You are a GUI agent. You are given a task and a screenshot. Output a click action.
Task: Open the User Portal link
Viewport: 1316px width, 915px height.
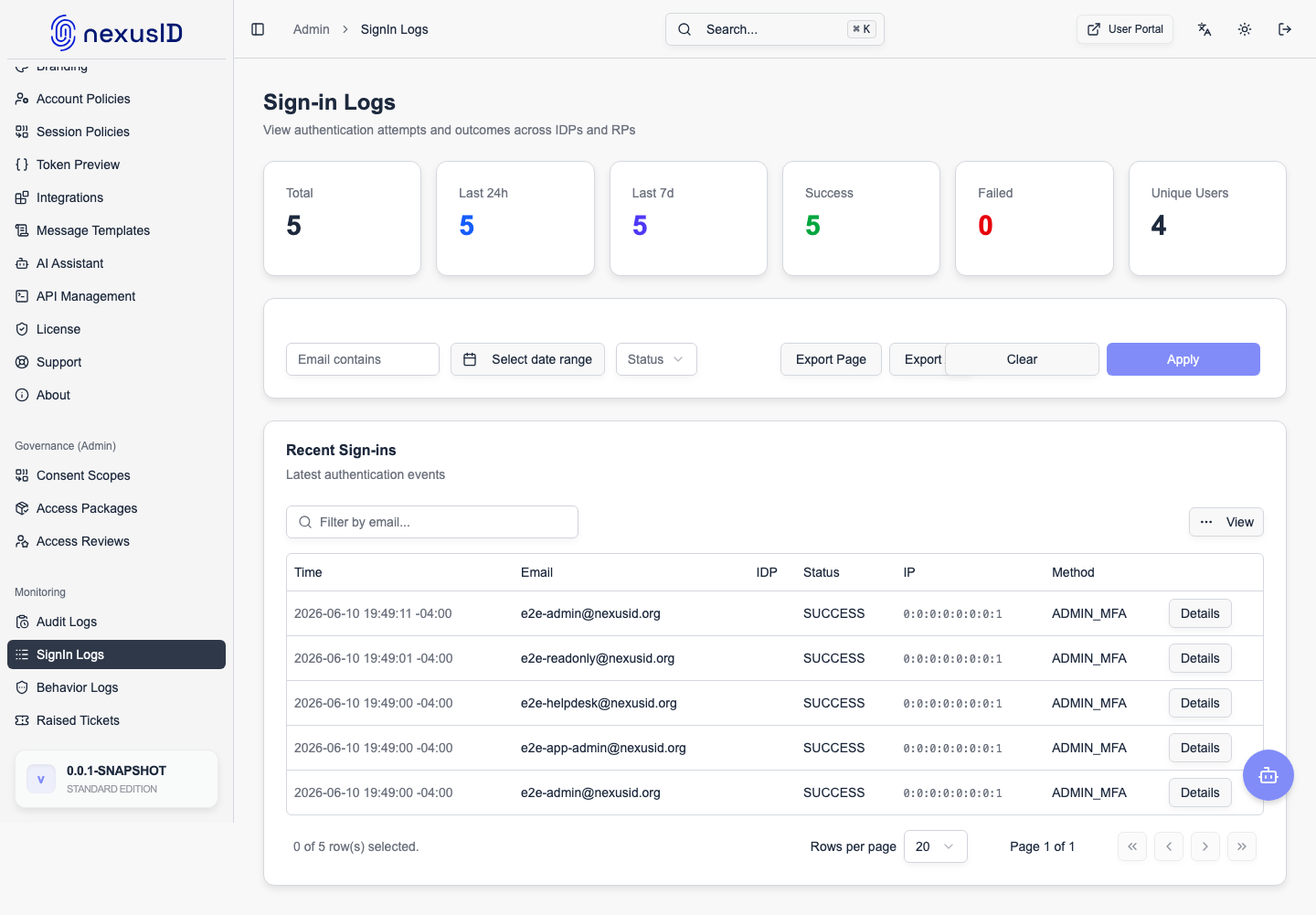point(1125,29)
